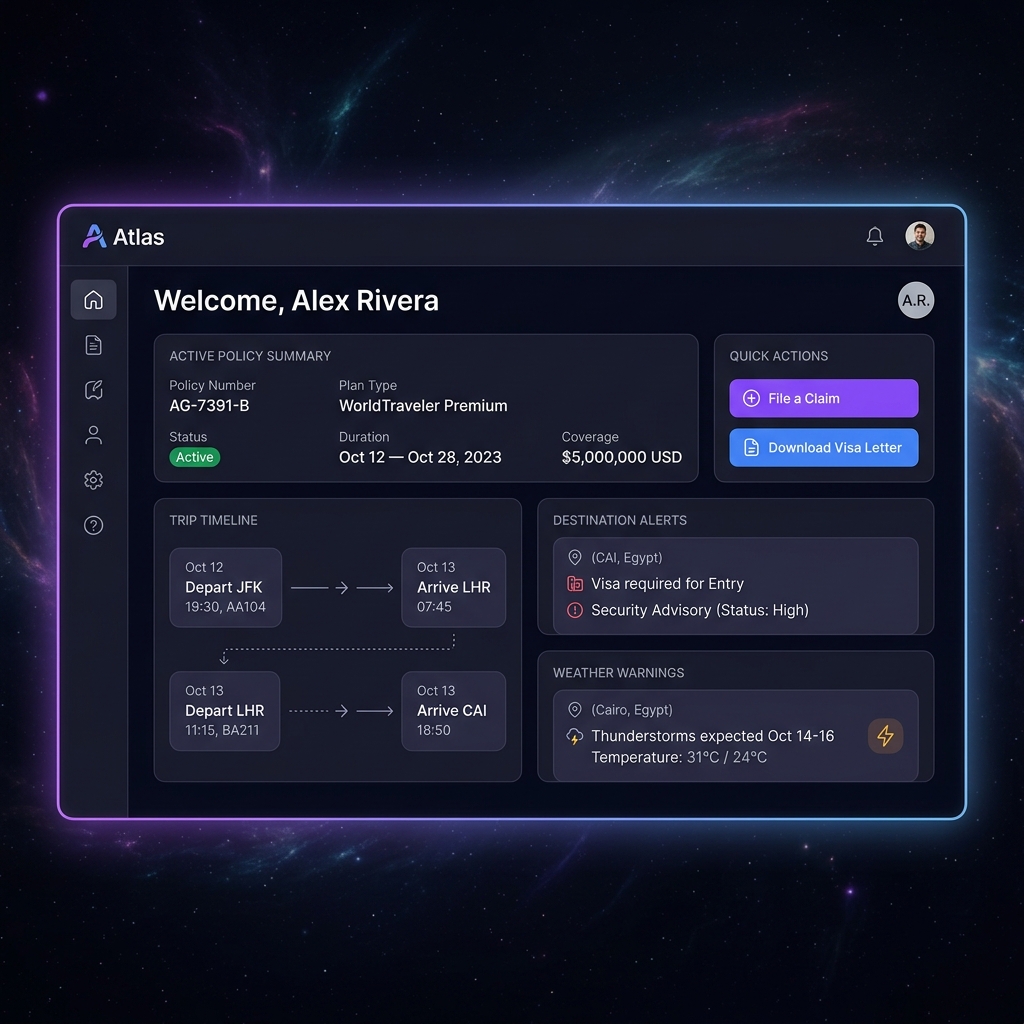Click Security Advisory (Status: High) text
Viewport: 1024px width, 1024px height.
click(x=700, y=610)
